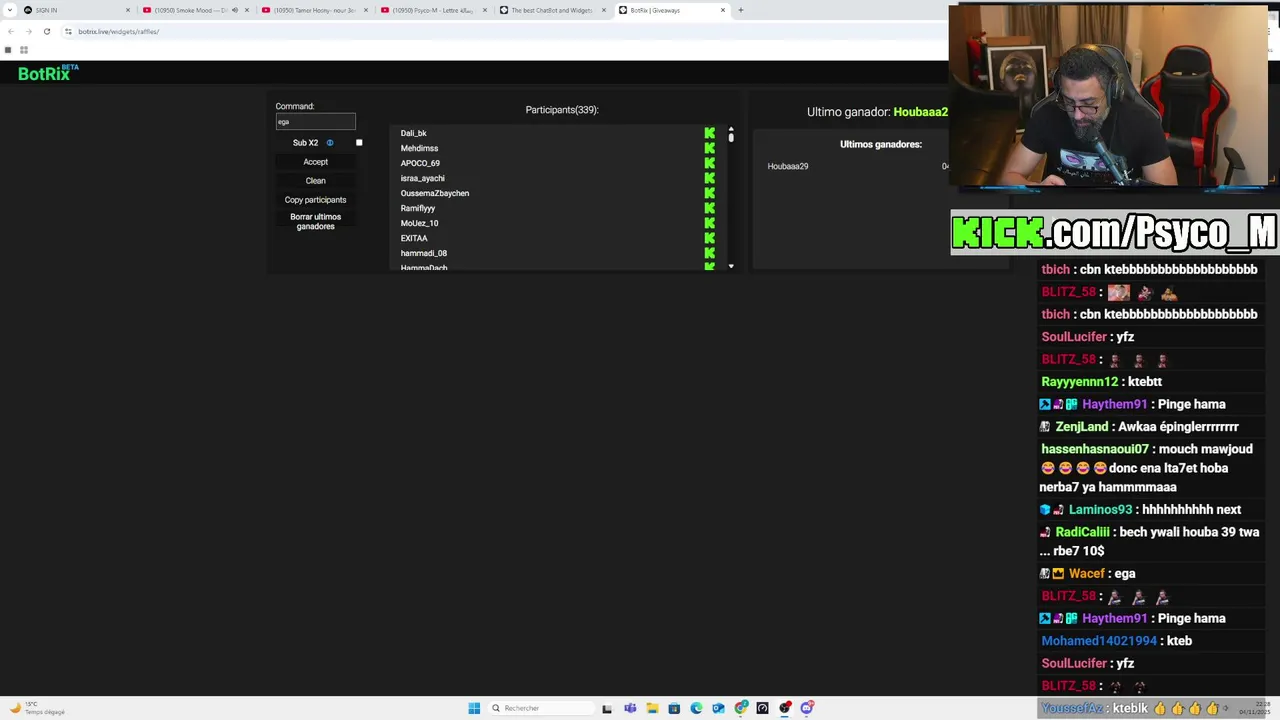Click the Kick icon next to EXITAA
The height and width of the screenshot is (720, 1280).
click(710, 238)
